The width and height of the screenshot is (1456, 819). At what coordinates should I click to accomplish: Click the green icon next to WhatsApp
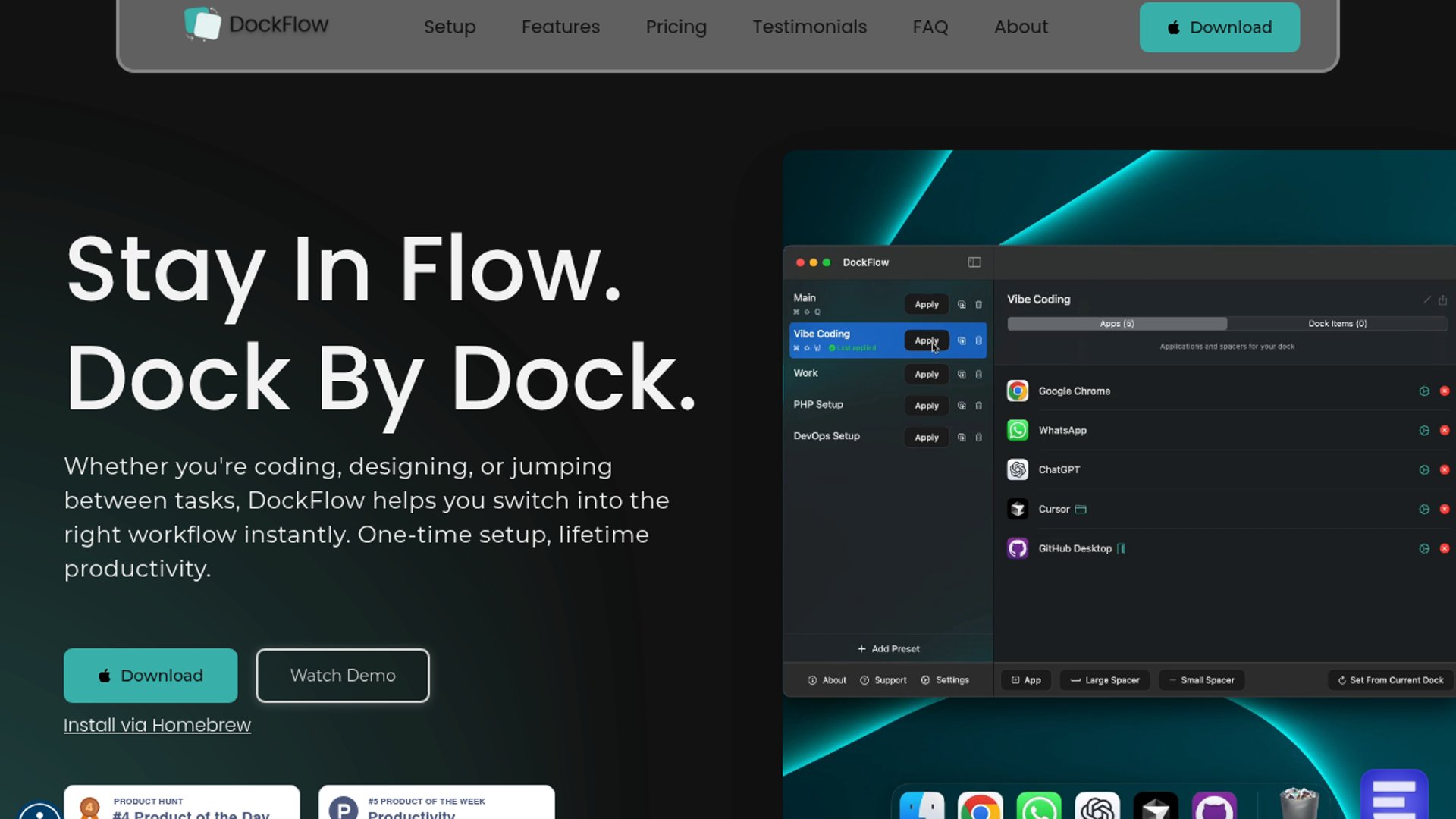(x=1424, y=431)
